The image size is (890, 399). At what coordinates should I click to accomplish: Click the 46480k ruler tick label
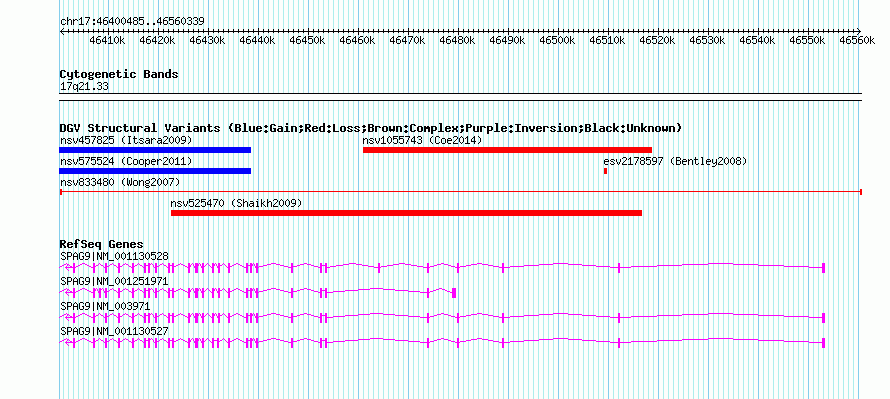(457, 41)
